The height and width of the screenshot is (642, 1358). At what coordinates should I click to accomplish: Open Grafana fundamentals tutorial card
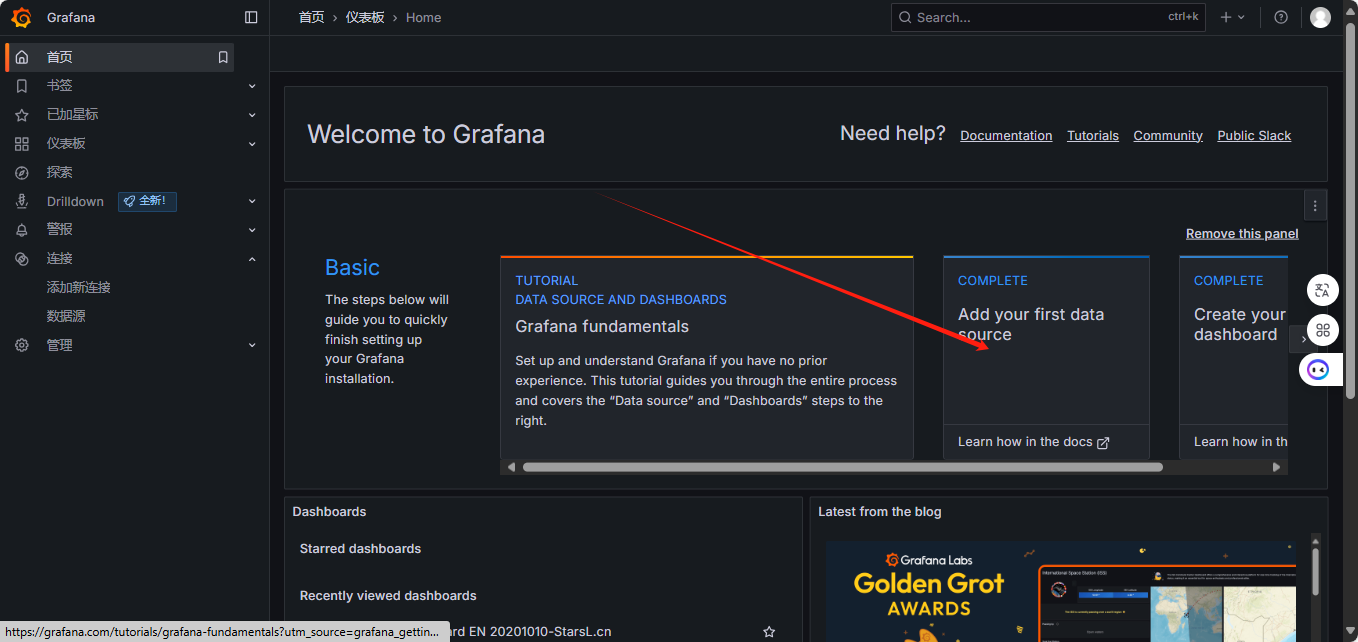point(707,357)
